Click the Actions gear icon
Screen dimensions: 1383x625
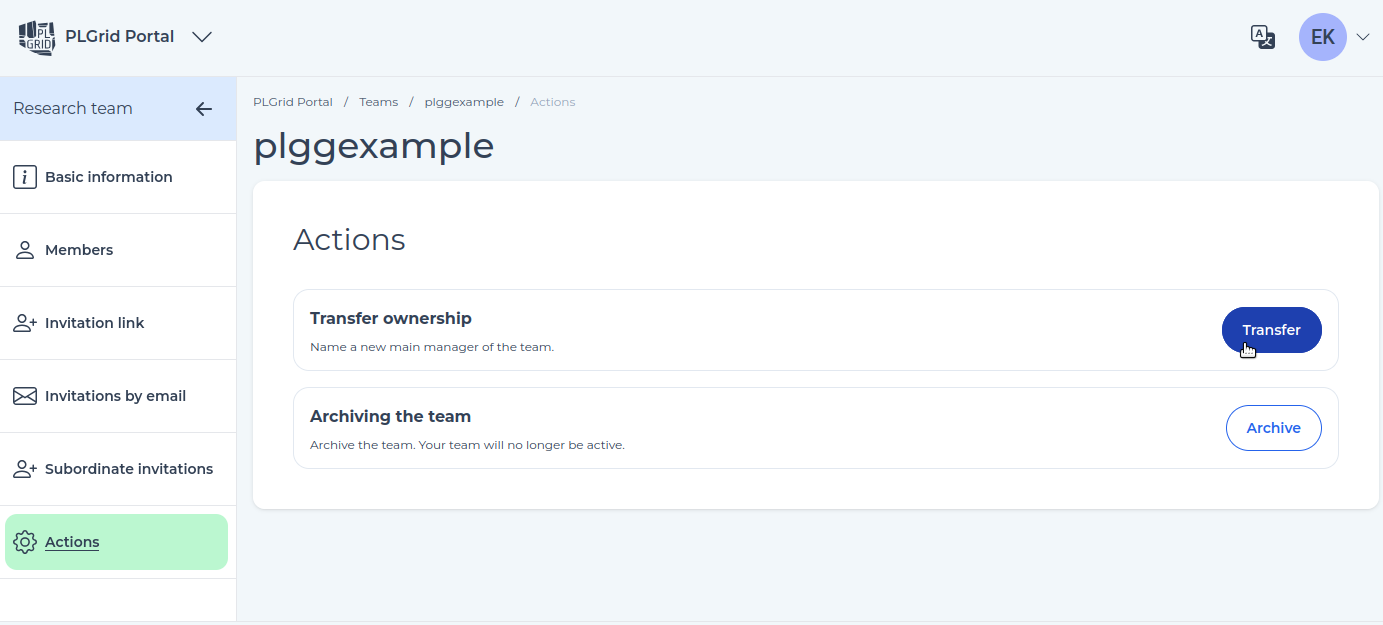click(x=25, y=542)
